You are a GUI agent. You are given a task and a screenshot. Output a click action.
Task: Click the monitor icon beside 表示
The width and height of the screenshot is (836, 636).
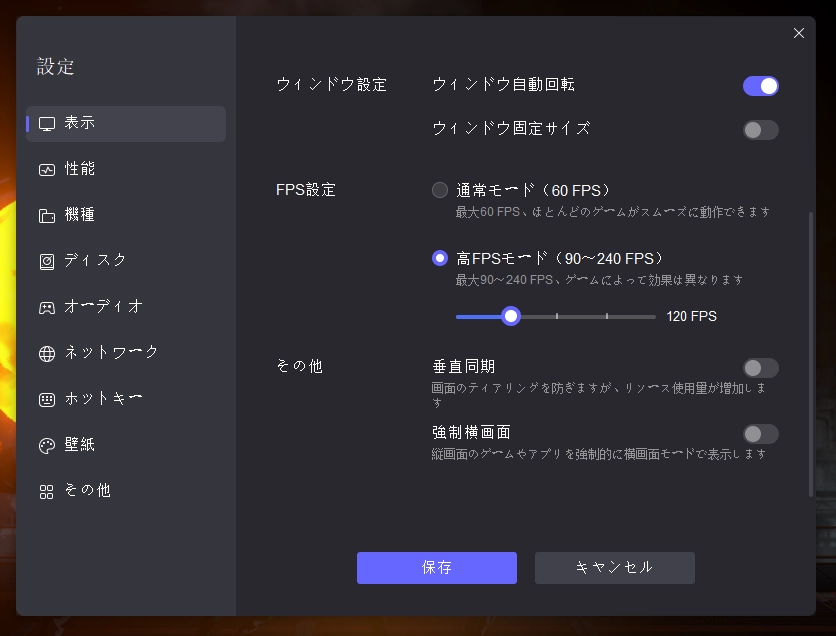pos(47,124)
